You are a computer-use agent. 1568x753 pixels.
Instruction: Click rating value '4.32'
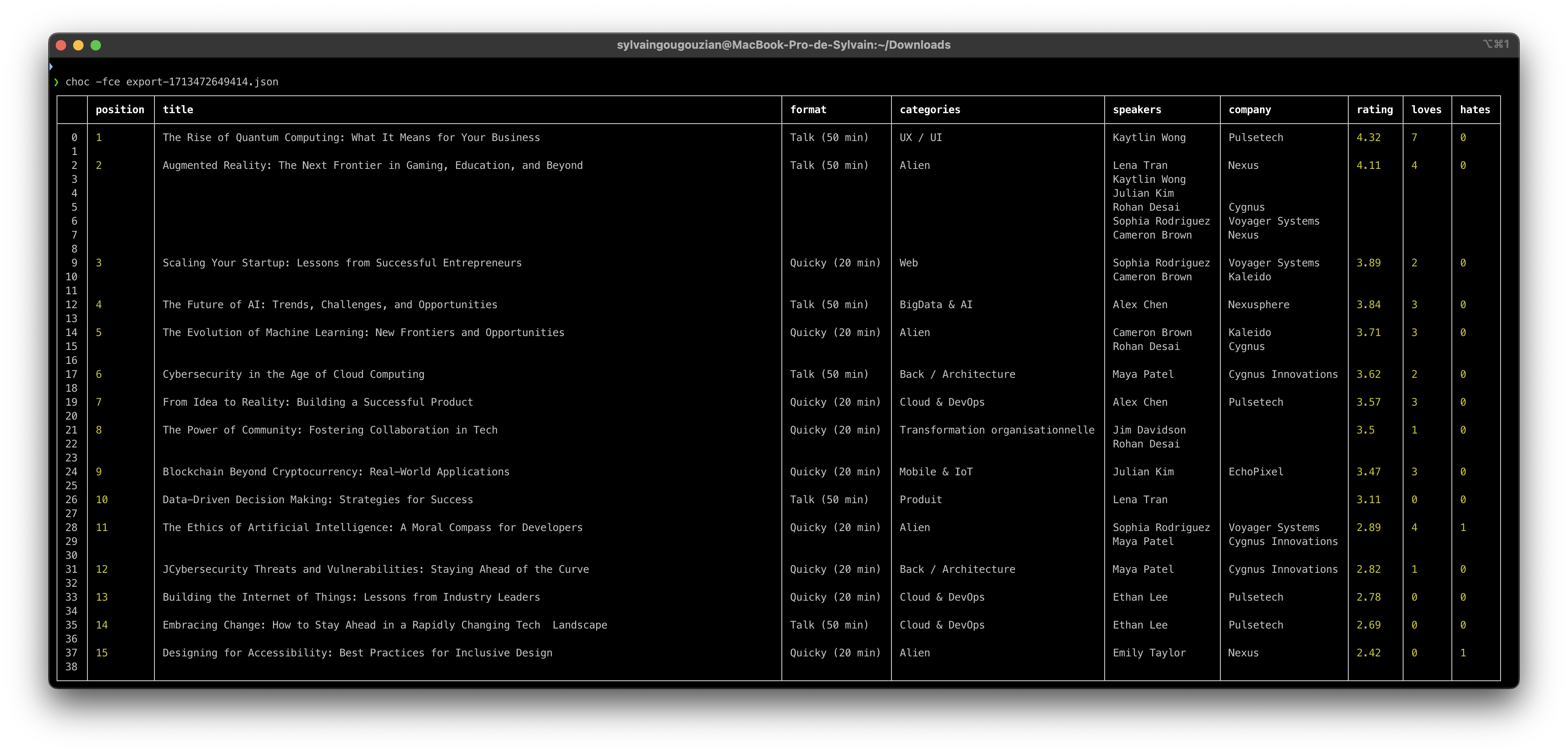click(x=1368, y=138)
